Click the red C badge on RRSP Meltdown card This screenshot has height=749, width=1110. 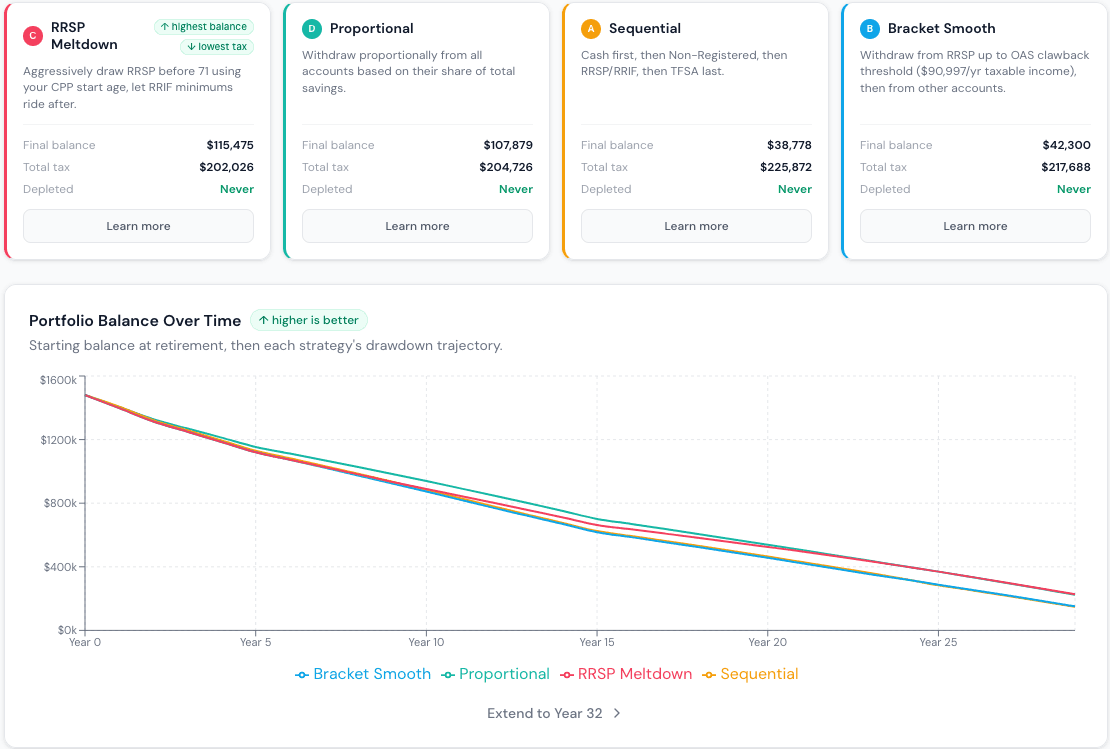click(x=33, y=36)
